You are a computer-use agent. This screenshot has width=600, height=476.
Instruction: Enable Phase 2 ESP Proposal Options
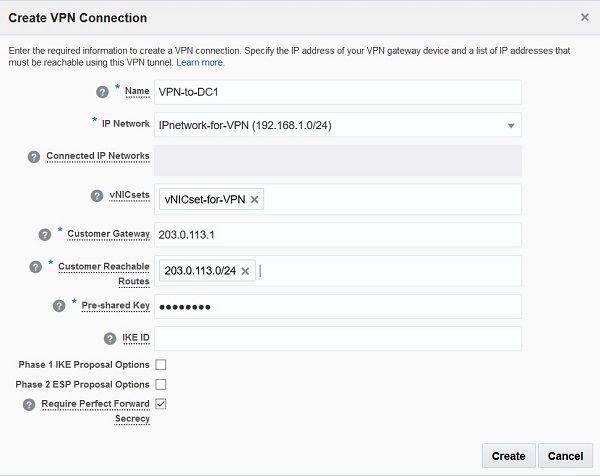pos(161,384)
